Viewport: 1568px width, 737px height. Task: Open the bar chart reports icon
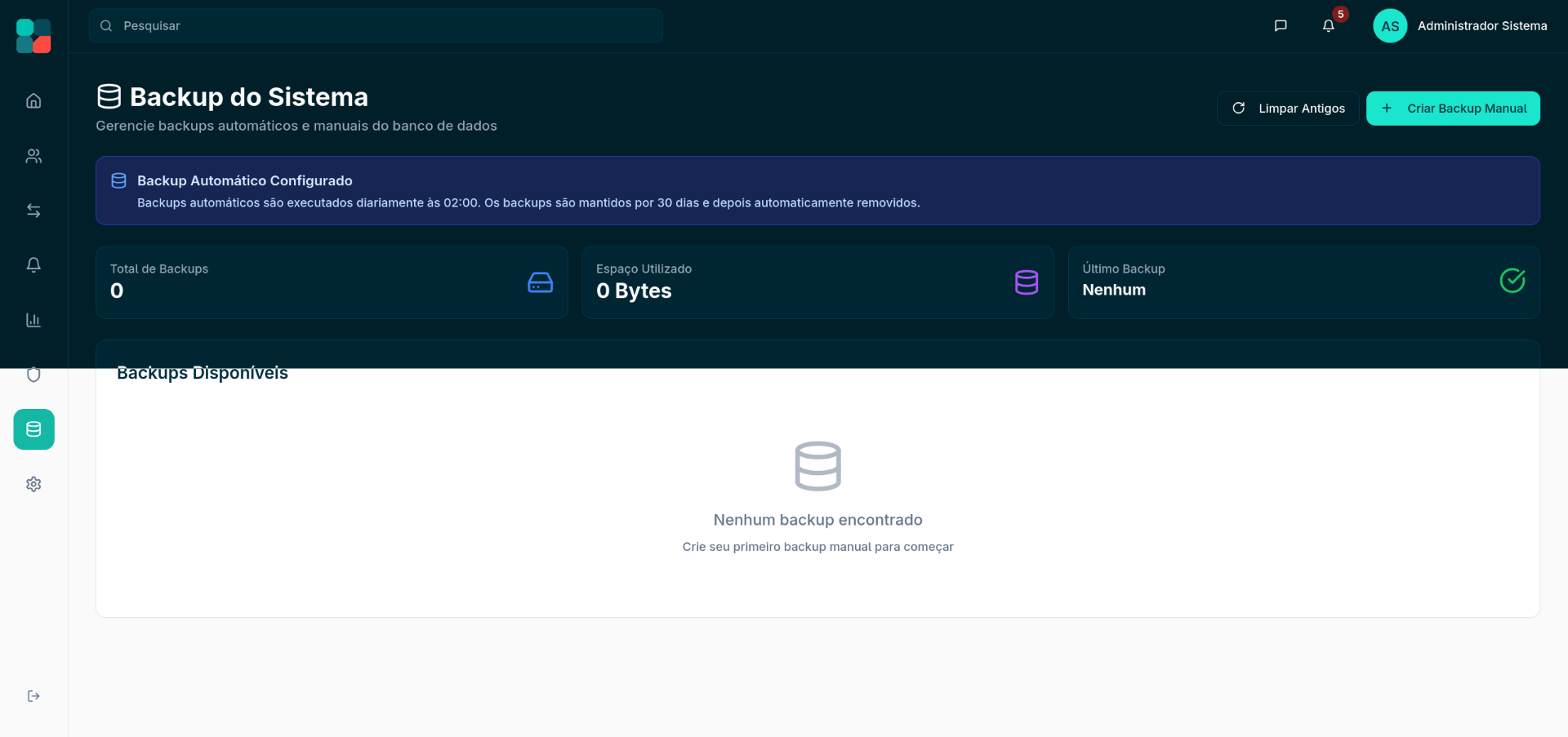pyautogui.click(x=33, y=320)
